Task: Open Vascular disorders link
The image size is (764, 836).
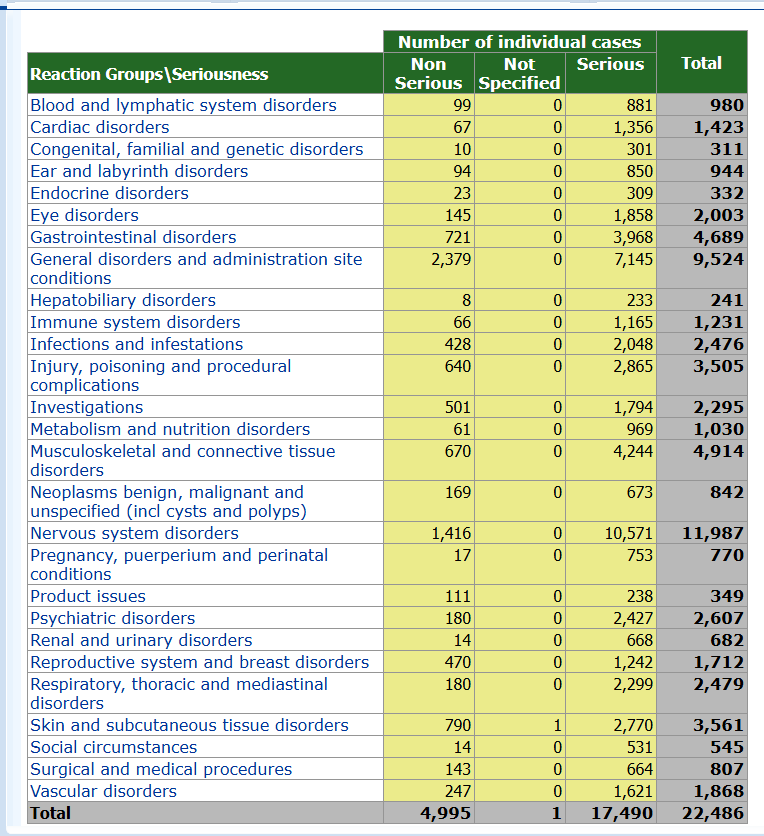Action: (x=103, y=791)
